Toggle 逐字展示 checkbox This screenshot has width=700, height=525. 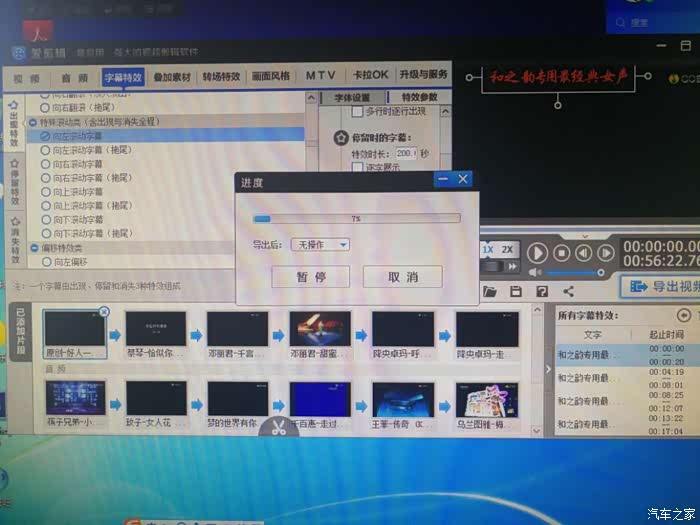point(357,167)
